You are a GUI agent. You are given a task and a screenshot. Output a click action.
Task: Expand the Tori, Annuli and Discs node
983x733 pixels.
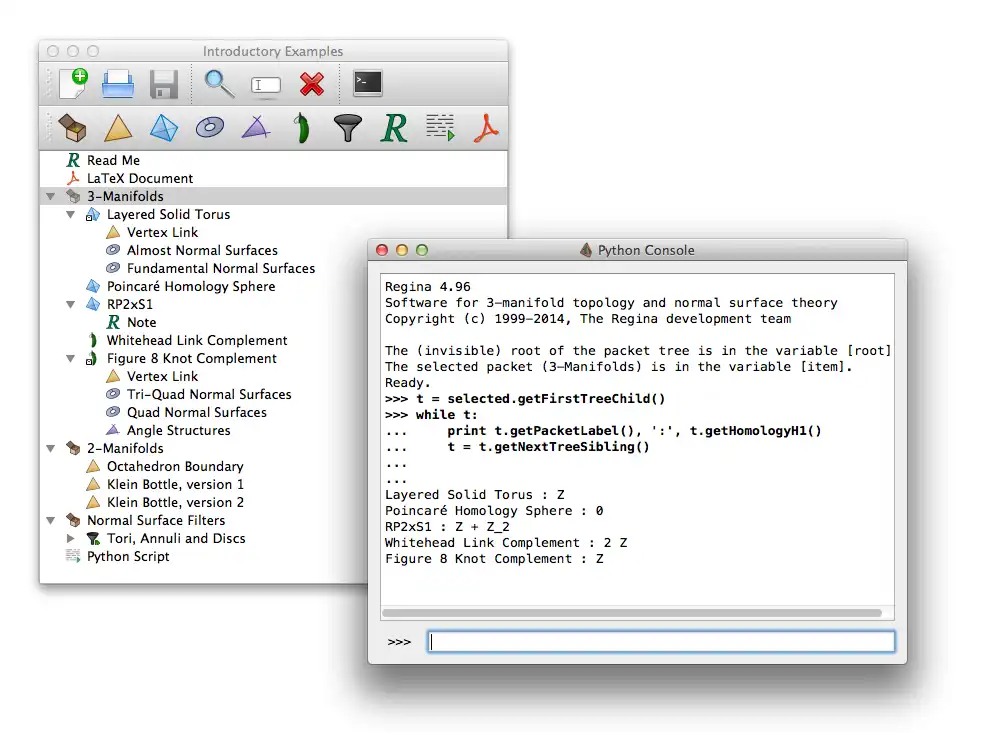(x=71, y=539)
